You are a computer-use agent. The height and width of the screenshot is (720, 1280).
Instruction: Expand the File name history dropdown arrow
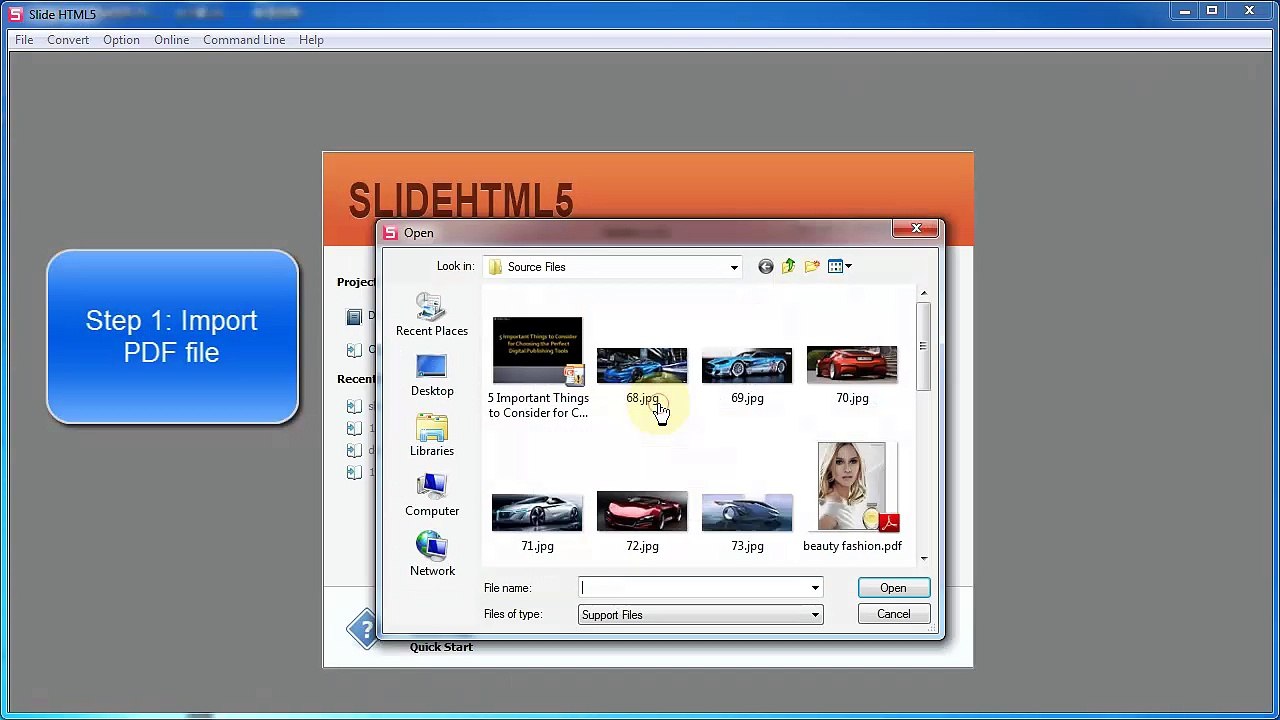pyautogui.click(x=815, y=588)
